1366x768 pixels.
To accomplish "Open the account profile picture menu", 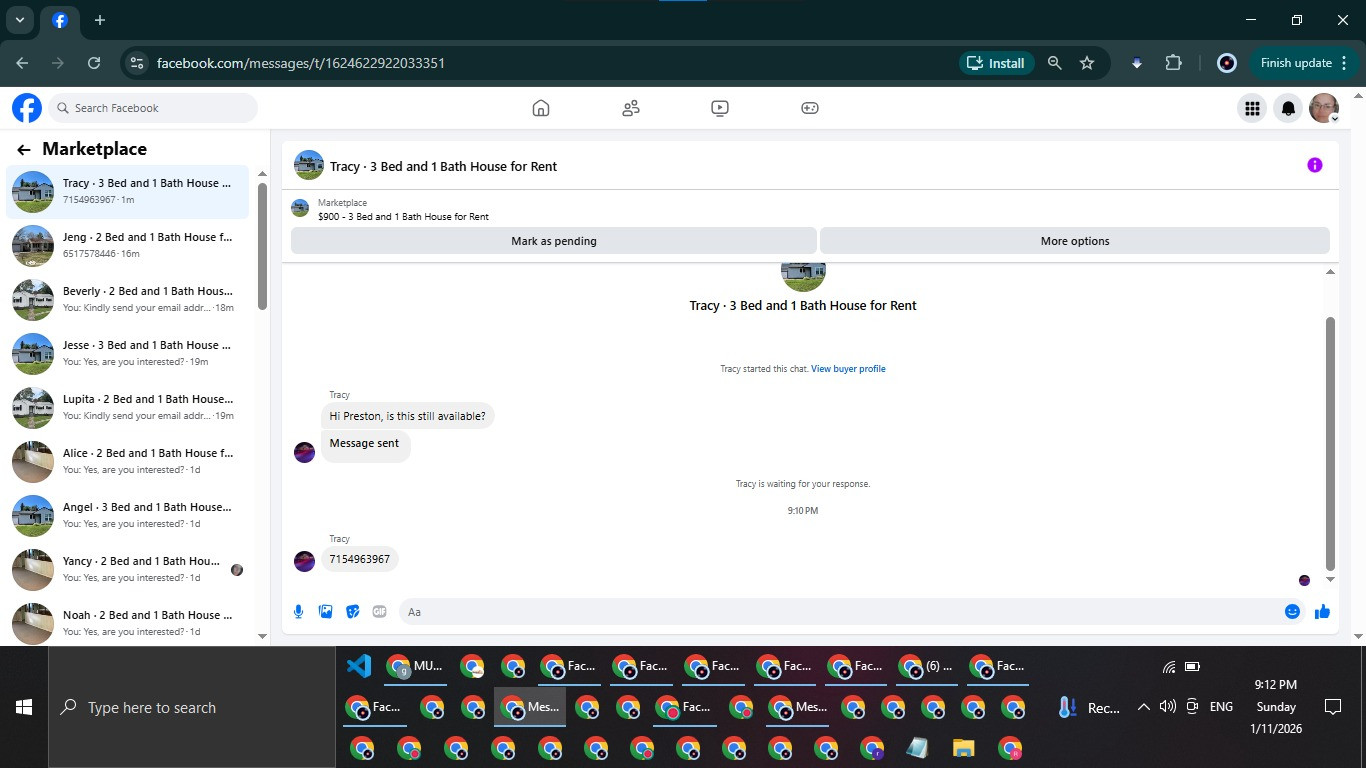I will 1324,108.
